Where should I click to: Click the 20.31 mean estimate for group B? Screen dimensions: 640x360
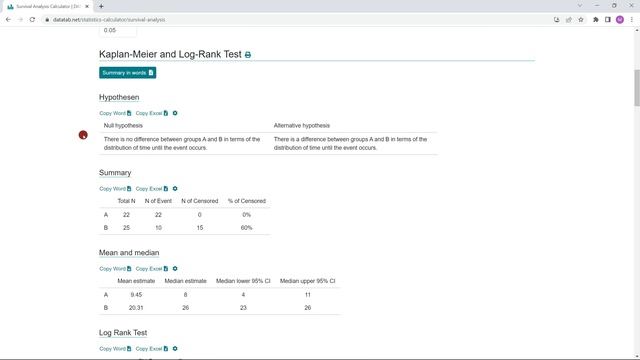pyautogui.click(x=136, y=308)
